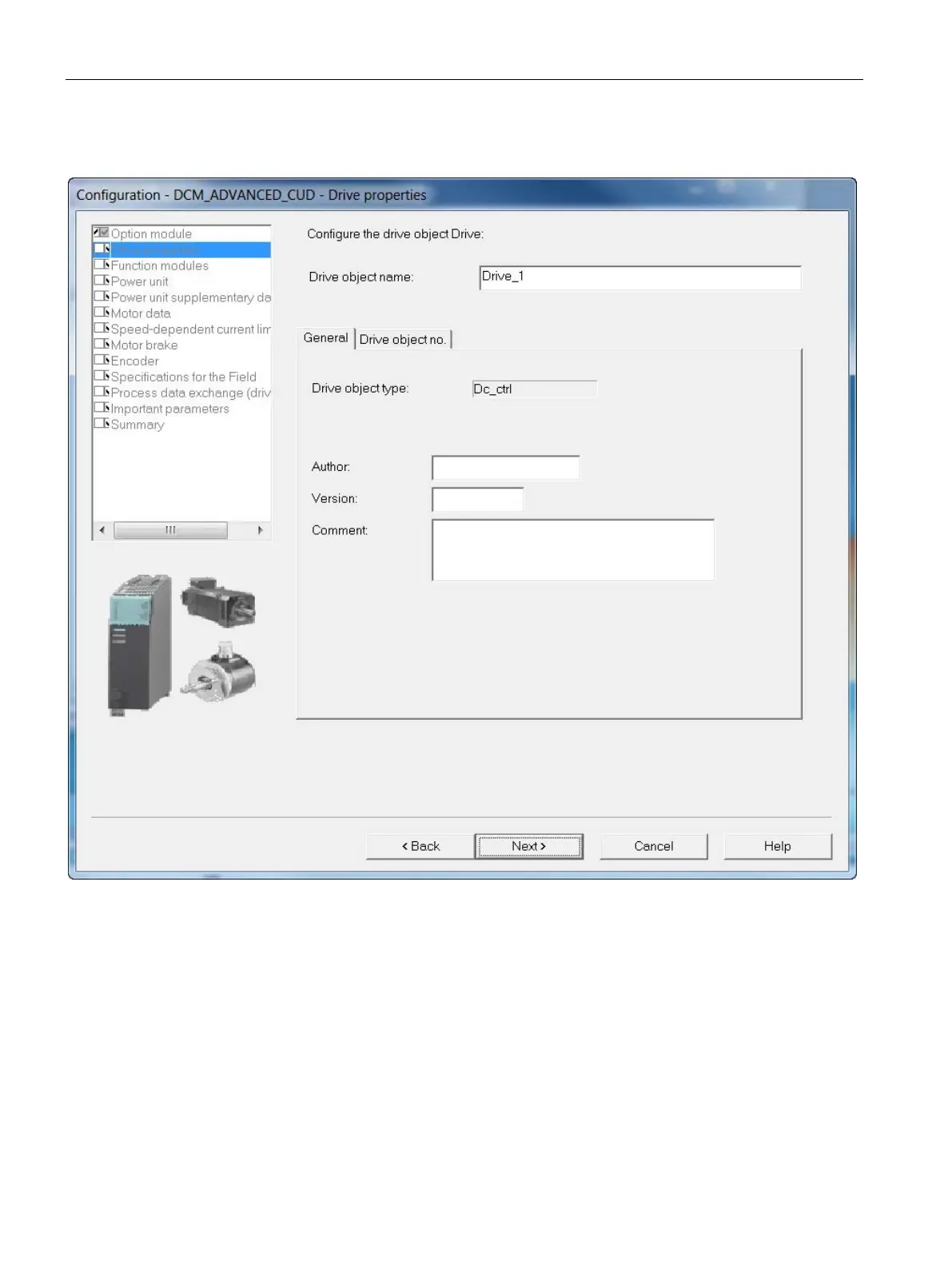The height and width of the screenshot is (1269, 952).
Task: Switch to the General tab
Action: coord(325,337)
